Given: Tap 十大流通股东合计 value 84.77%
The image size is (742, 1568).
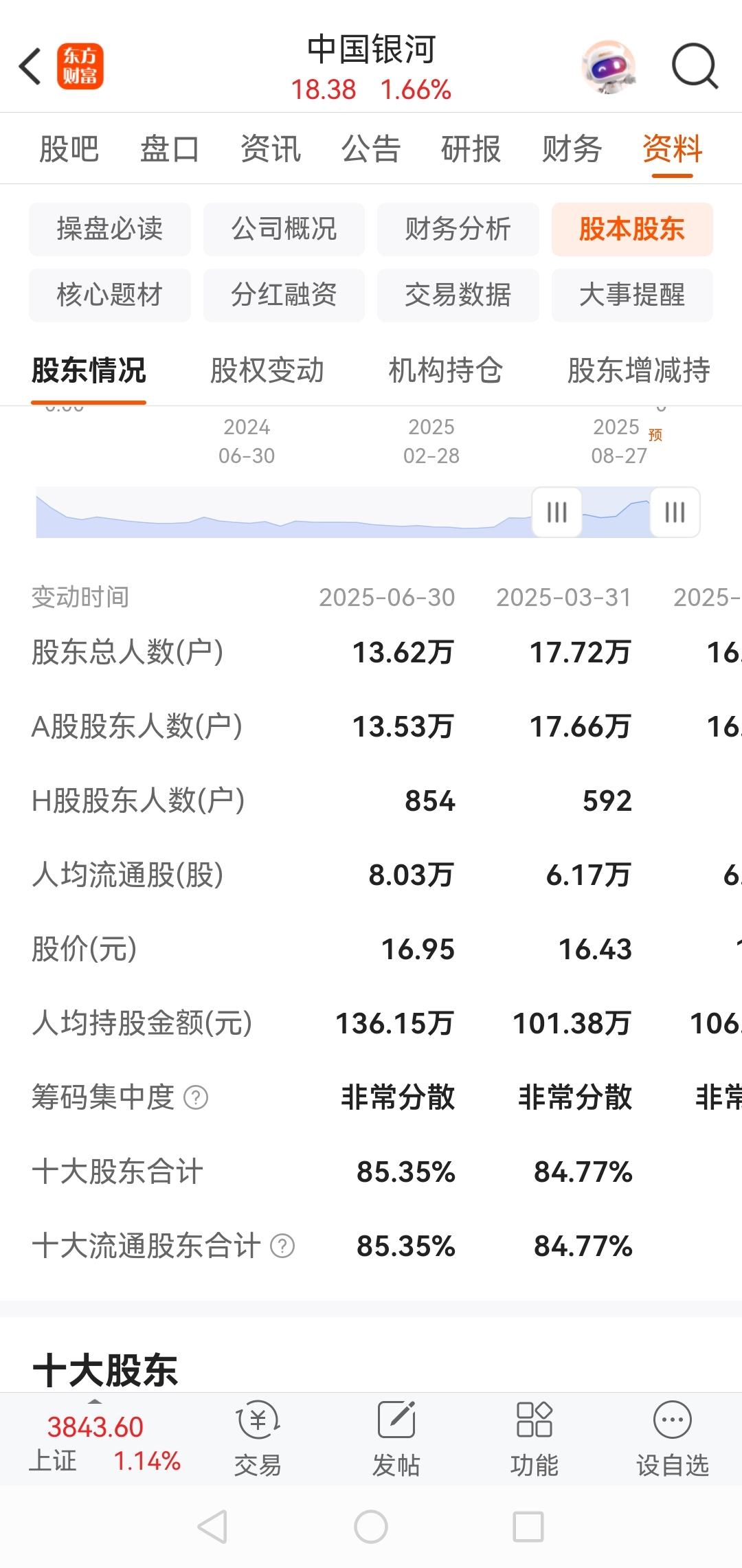Looking at the screenshot, I should (x=583, y=1246).
